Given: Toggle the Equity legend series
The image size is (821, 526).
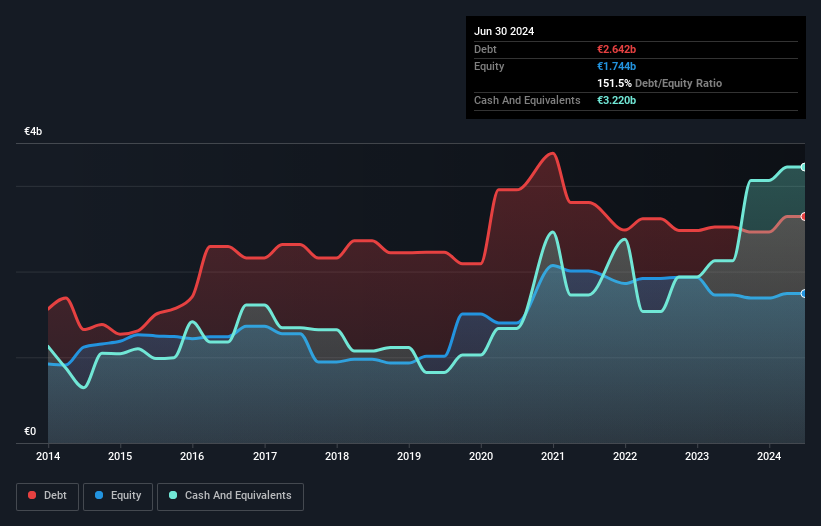Looking at the screenshot, I should [x=118, y=496].
